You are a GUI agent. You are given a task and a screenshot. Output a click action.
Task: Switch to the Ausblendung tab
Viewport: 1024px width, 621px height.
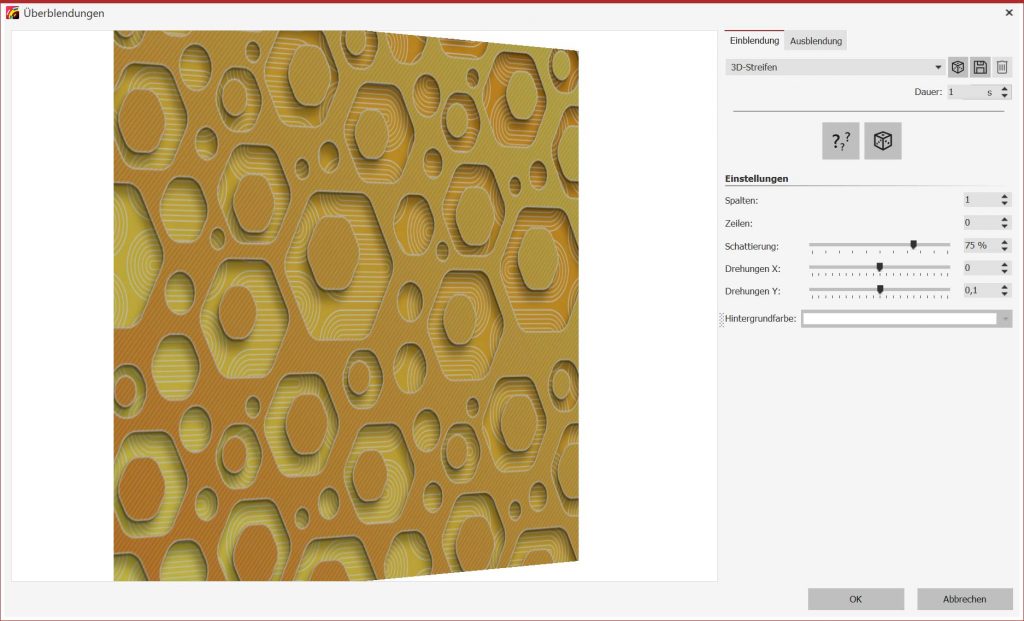click(816, 41)
